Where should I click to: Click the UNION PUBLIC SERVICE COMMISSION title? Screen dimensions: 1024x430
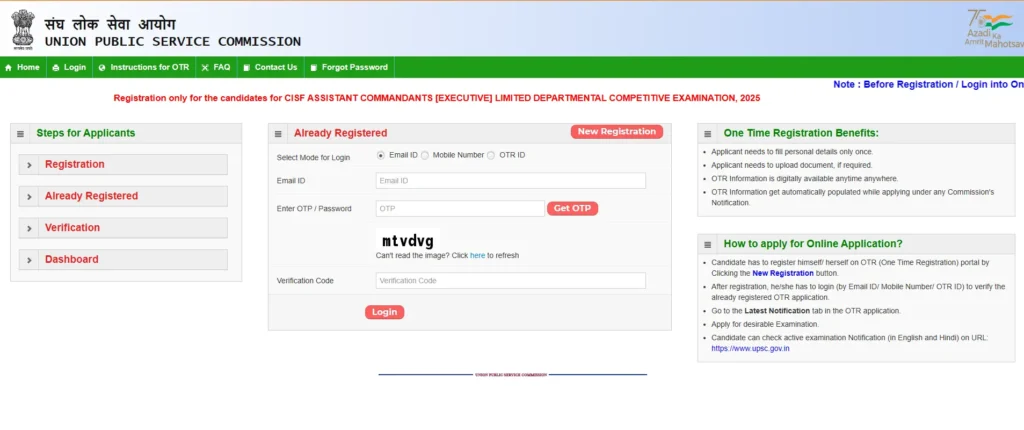click(173, 42)
